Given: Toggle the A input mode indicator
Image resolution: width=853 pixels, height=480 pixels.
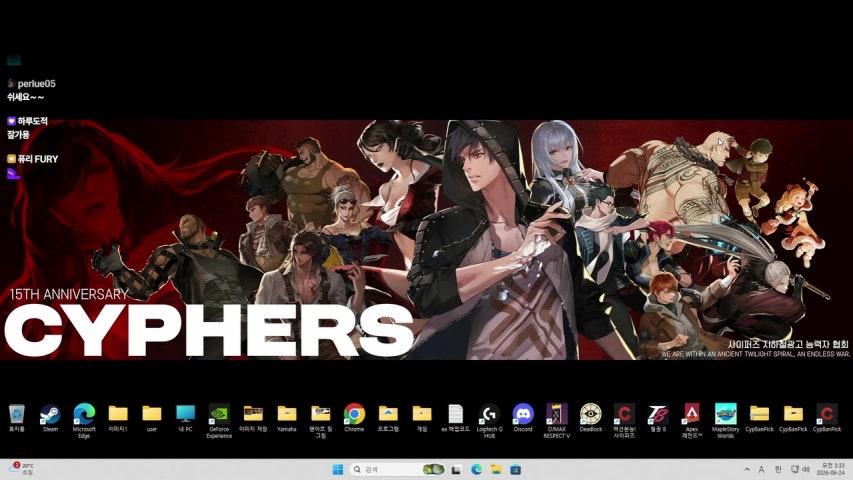Looking at the screenshot, I should (x=762, y=469).
